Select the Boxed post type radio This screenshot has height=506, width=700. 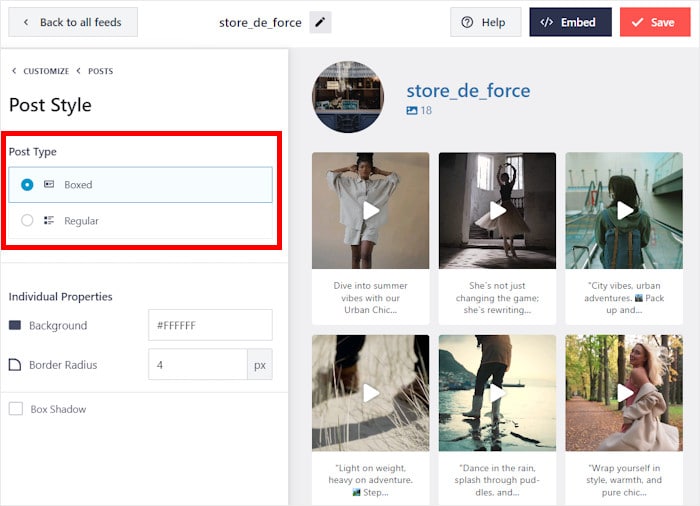(27, 184)
